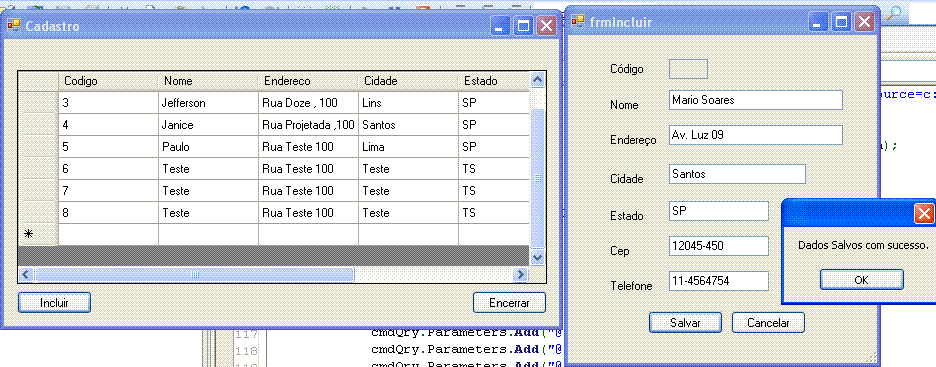Image resolution: width=936 pixels, height=367 pixels.
Task: Click the 'Santos' cell in Janice's row
Action: click(x=408, y=125)
